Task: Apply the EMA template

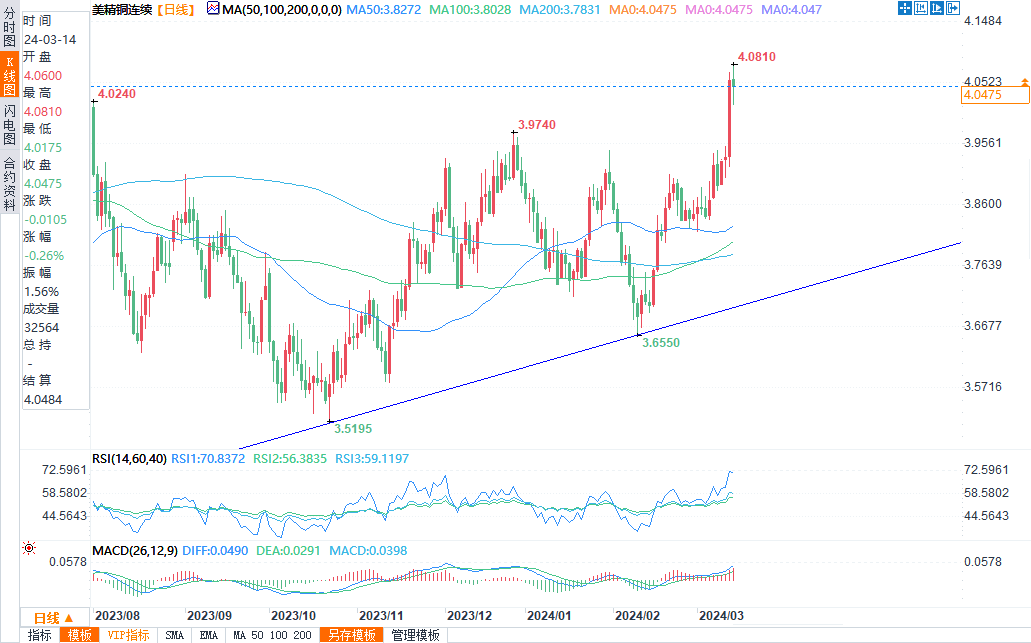Action: pyautogui.click(x=208, y=635)
